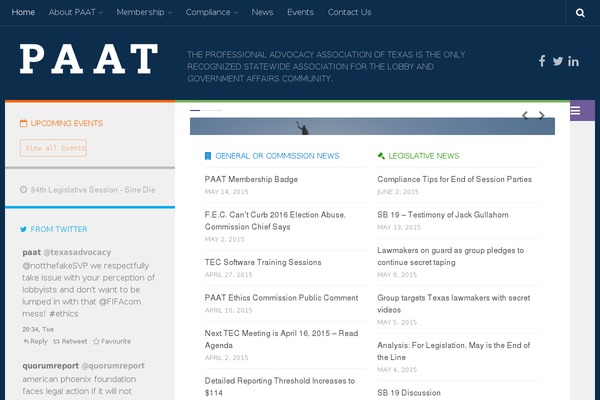Open SB 19 – Testimony of Jack Gullahorn
This screenshot has width=600, height=400.
click(x=443, y=215)
